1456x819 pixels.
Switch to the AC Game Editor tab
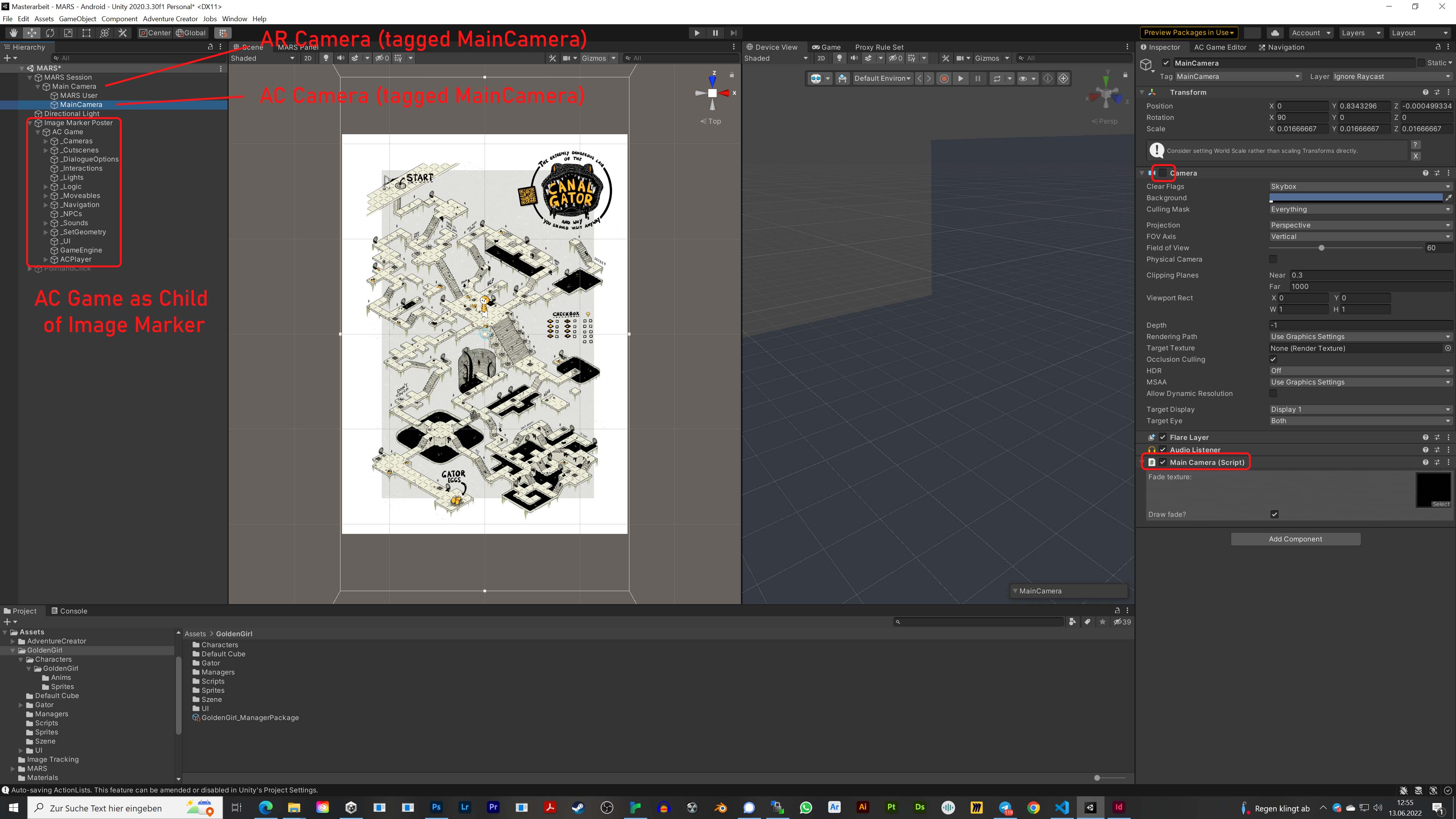1220,47
